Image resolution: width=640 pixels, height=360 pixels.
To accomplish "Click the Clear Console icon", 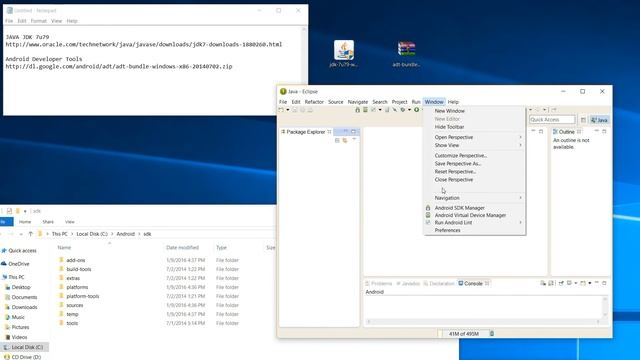I will [x=543, y=283].
